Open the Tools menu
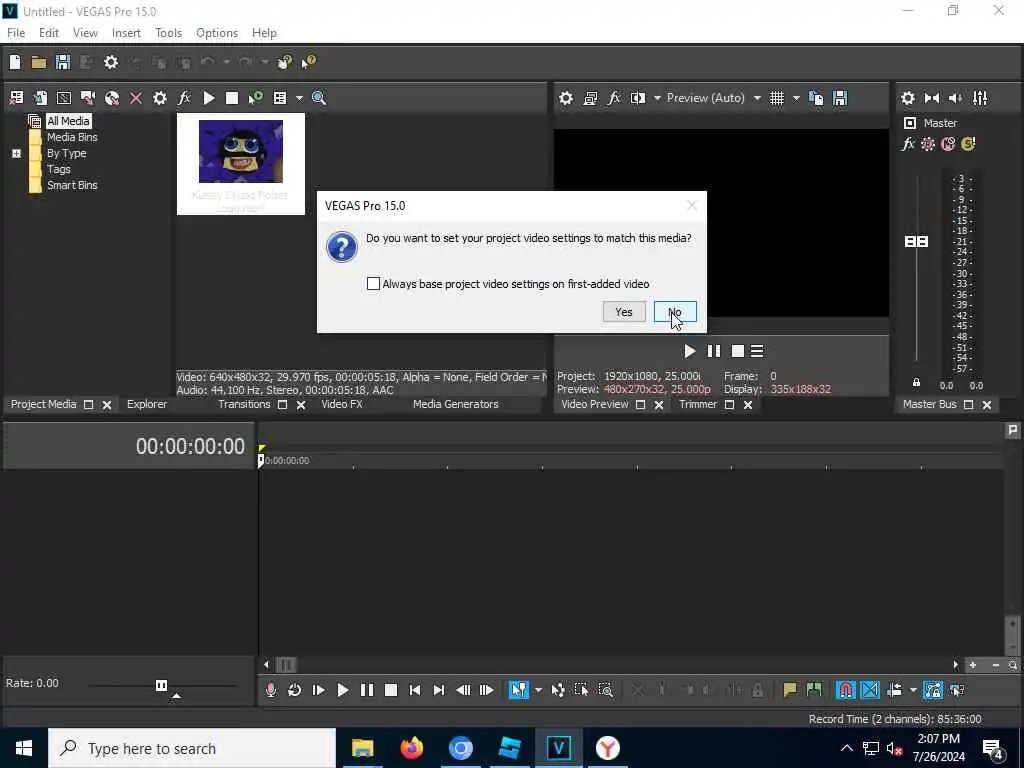1024x768 pixels. (168, 33)
